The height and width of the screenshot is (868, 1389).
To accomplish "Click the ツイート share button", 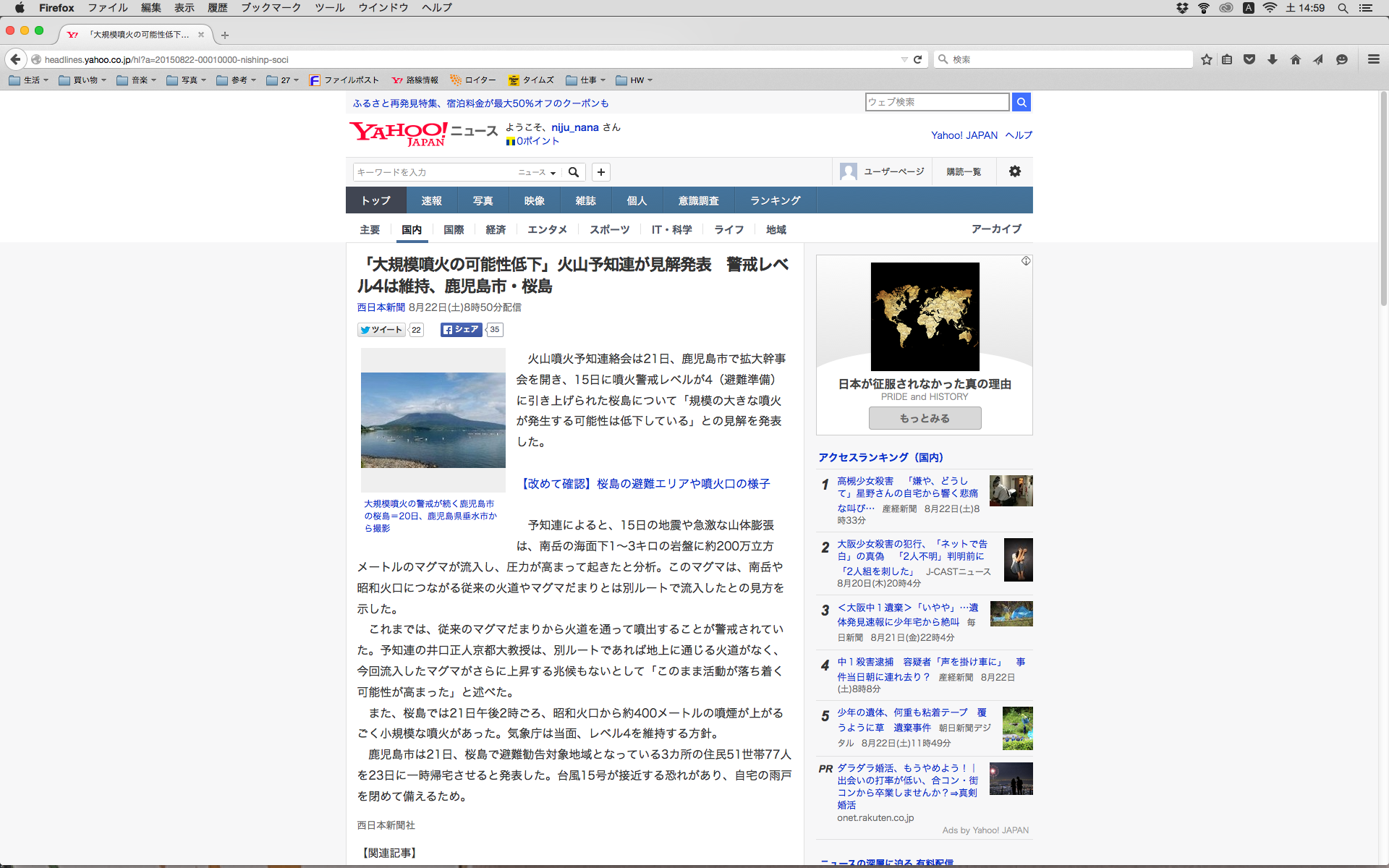I will (x=381, y=330).
